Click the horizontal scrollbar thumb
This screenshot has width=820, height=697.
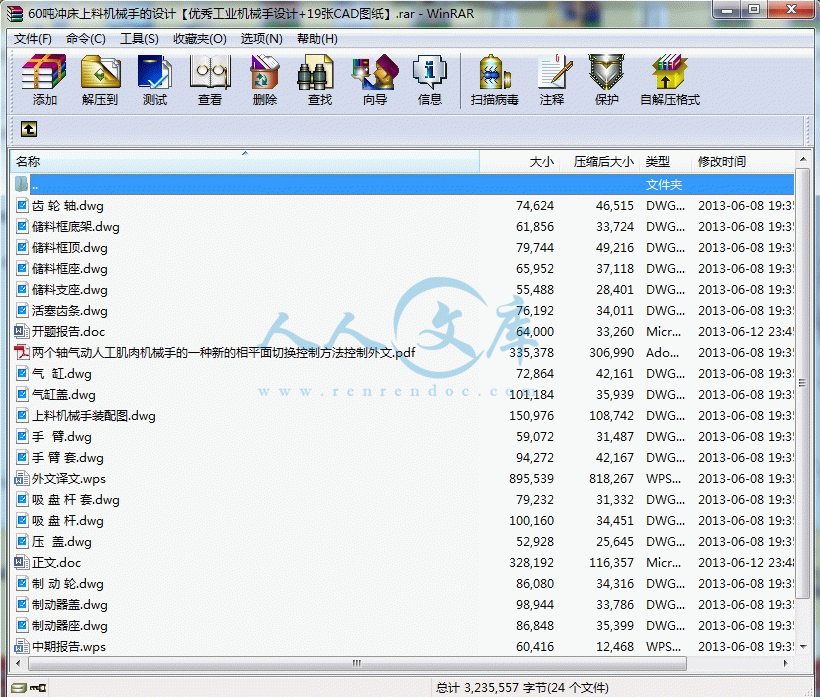pyautogui.click(x=357, y=664)
